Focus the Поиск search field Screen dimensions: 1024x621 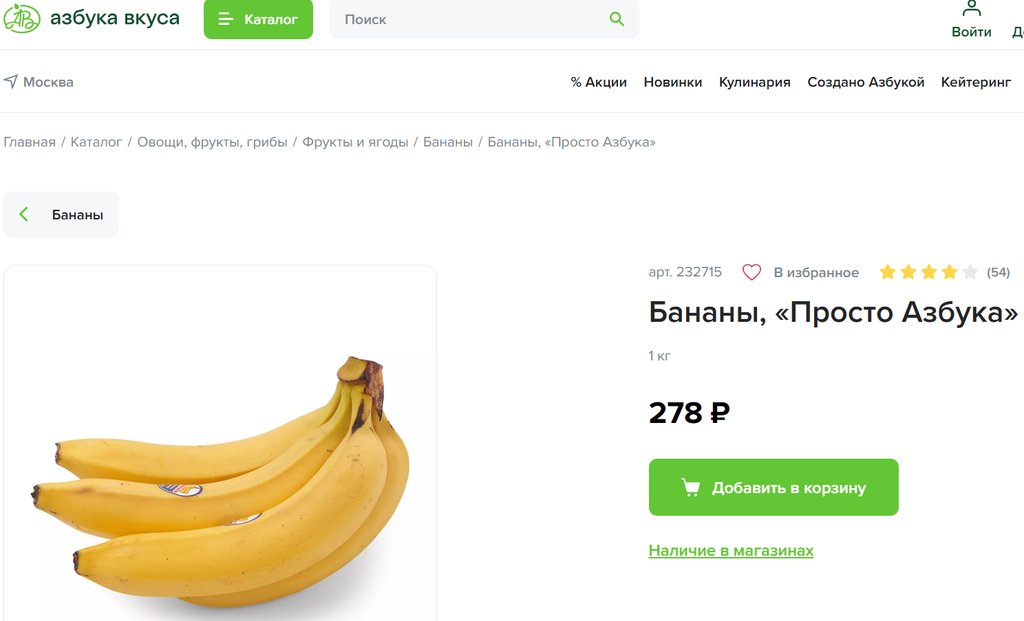coord(484,19)
